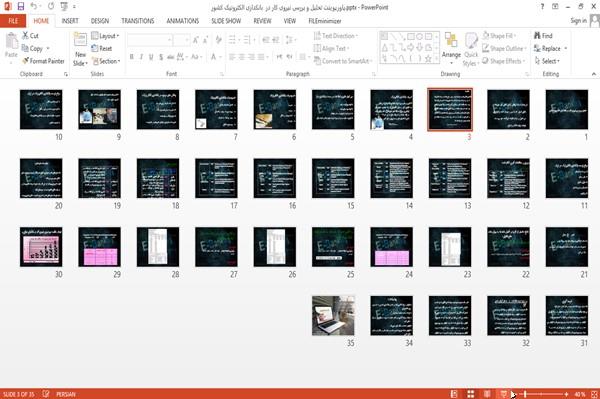Switch to the TRANSITIONS tab
Image resolution: width=600 pixels, height=399 pixels.
coord(138,21)
